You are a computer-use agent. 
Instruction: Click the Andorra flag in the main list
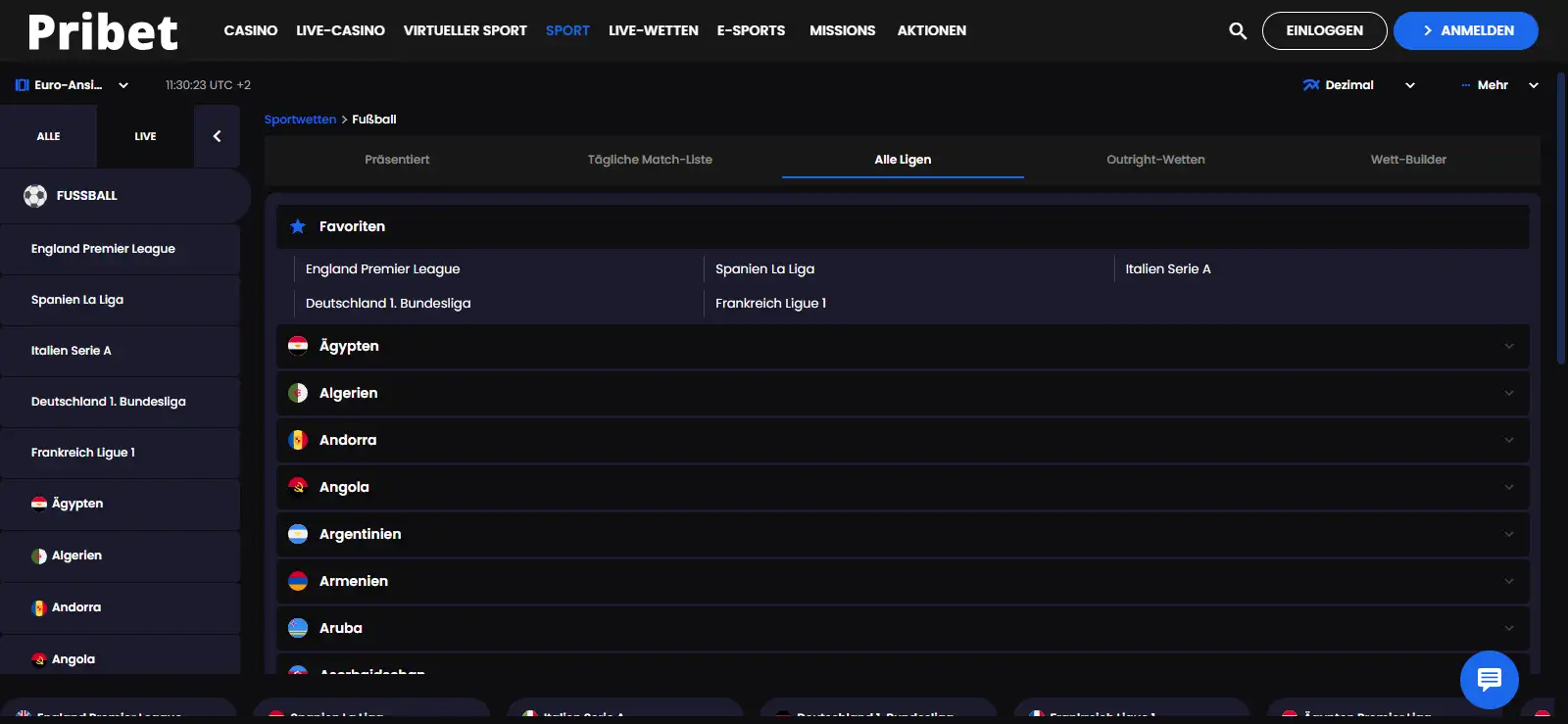(x=298, y=440)
